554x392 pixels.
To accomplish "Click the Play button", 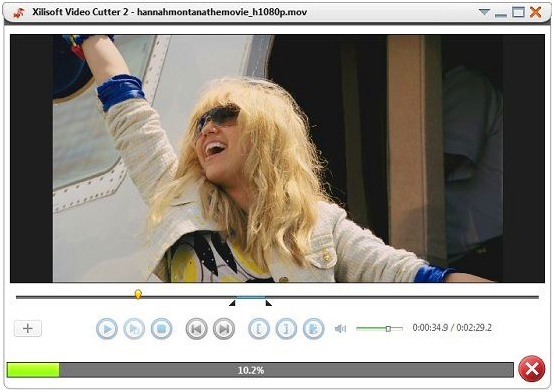I will [x=107, y=329].
